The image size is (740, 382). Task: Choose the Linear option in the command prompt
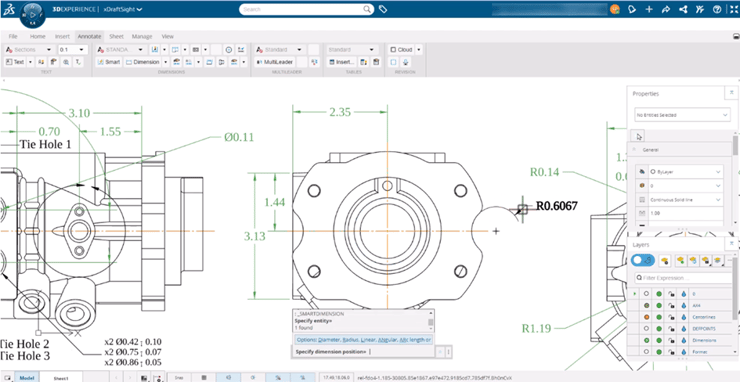[368, 340]
